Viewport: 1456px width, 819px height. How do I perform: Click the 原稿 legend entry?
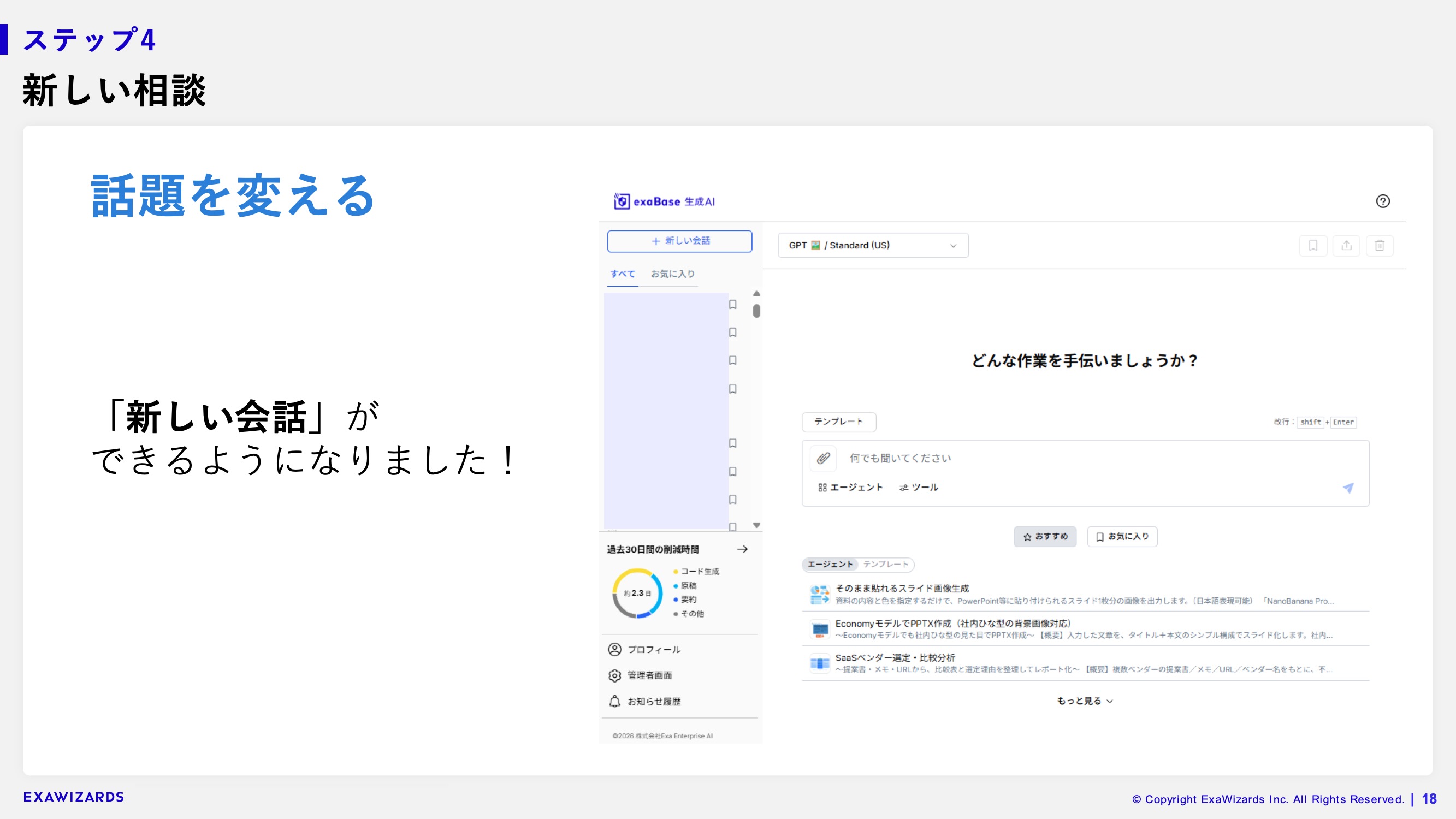point(685,585)
